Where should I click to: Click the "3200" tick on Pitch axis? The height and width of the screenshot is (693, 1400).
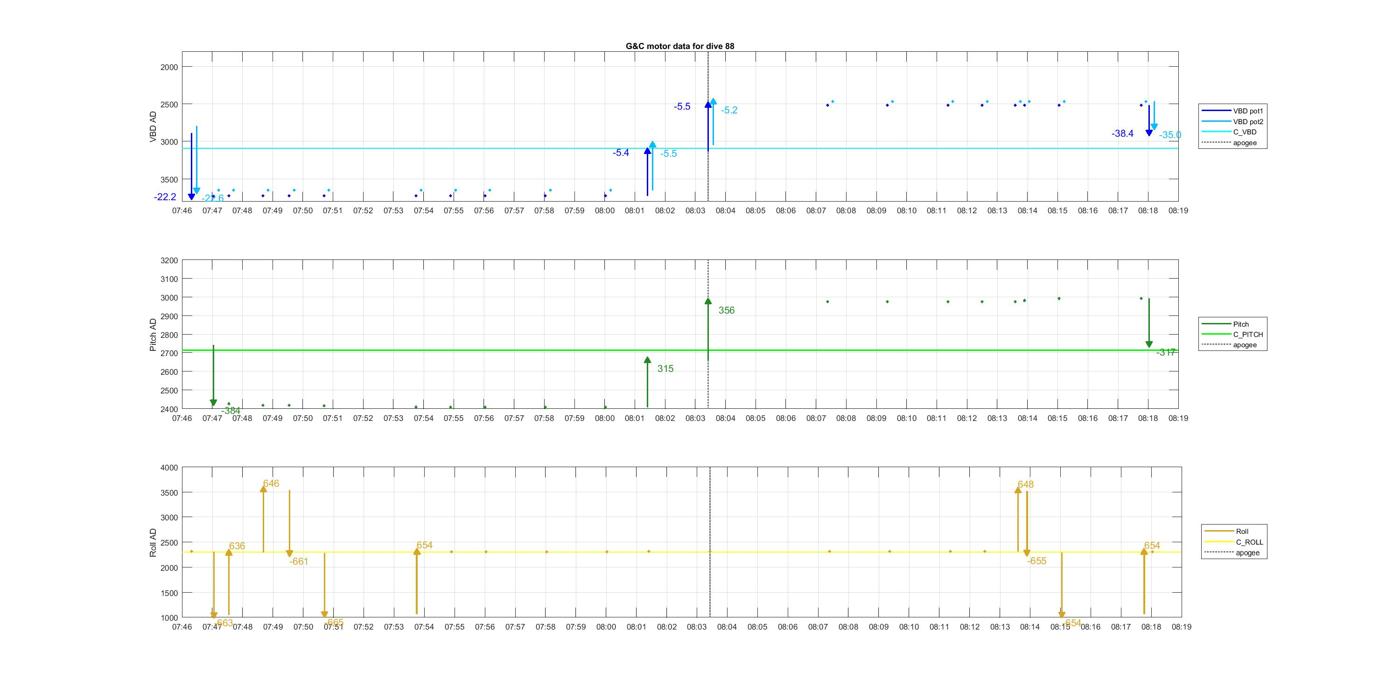[167, 260]
